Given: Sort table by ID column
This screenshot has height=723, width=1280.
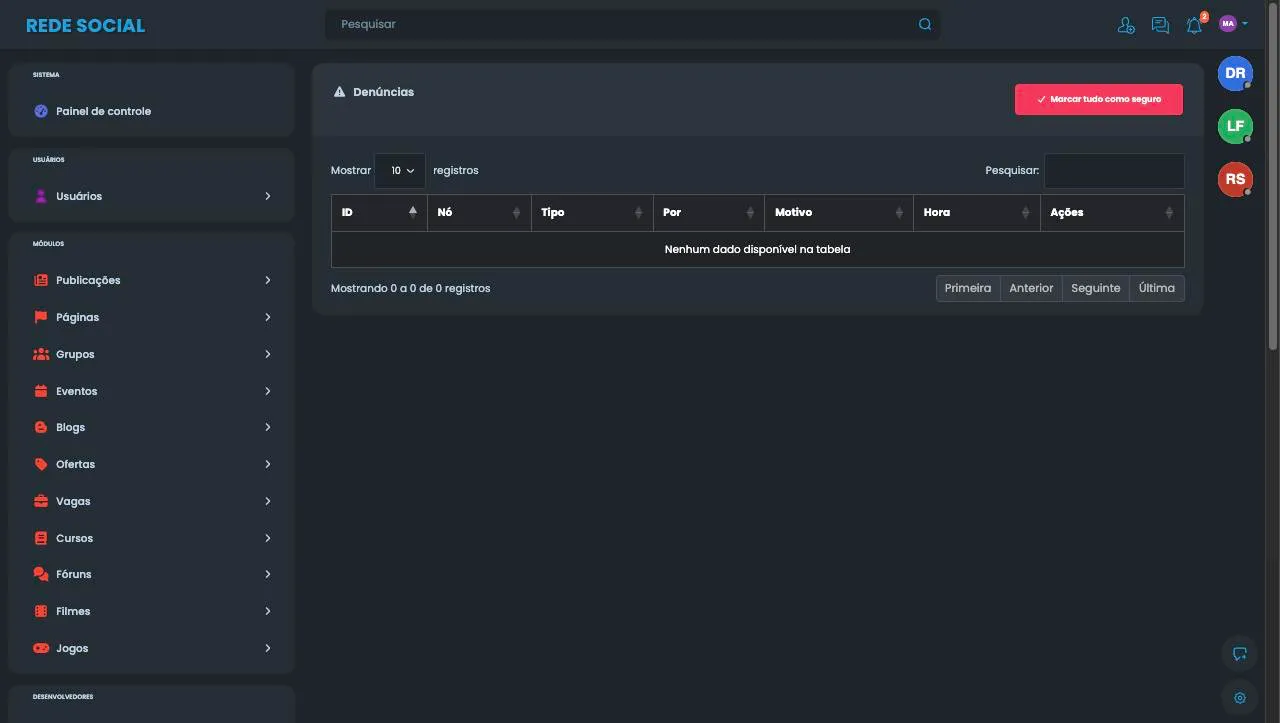Looking at the screenshot, I should pyautogui.click(x=379, y=213).
